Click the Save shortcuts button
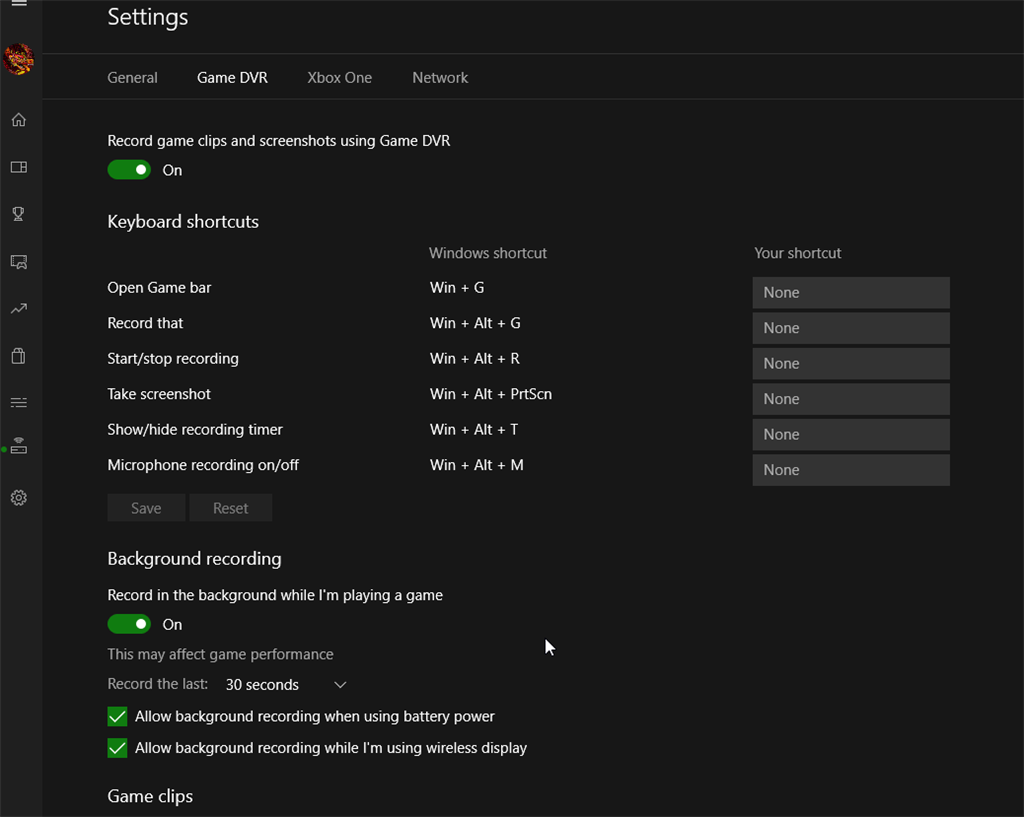The image size is (1024, 817). (146, 508)
